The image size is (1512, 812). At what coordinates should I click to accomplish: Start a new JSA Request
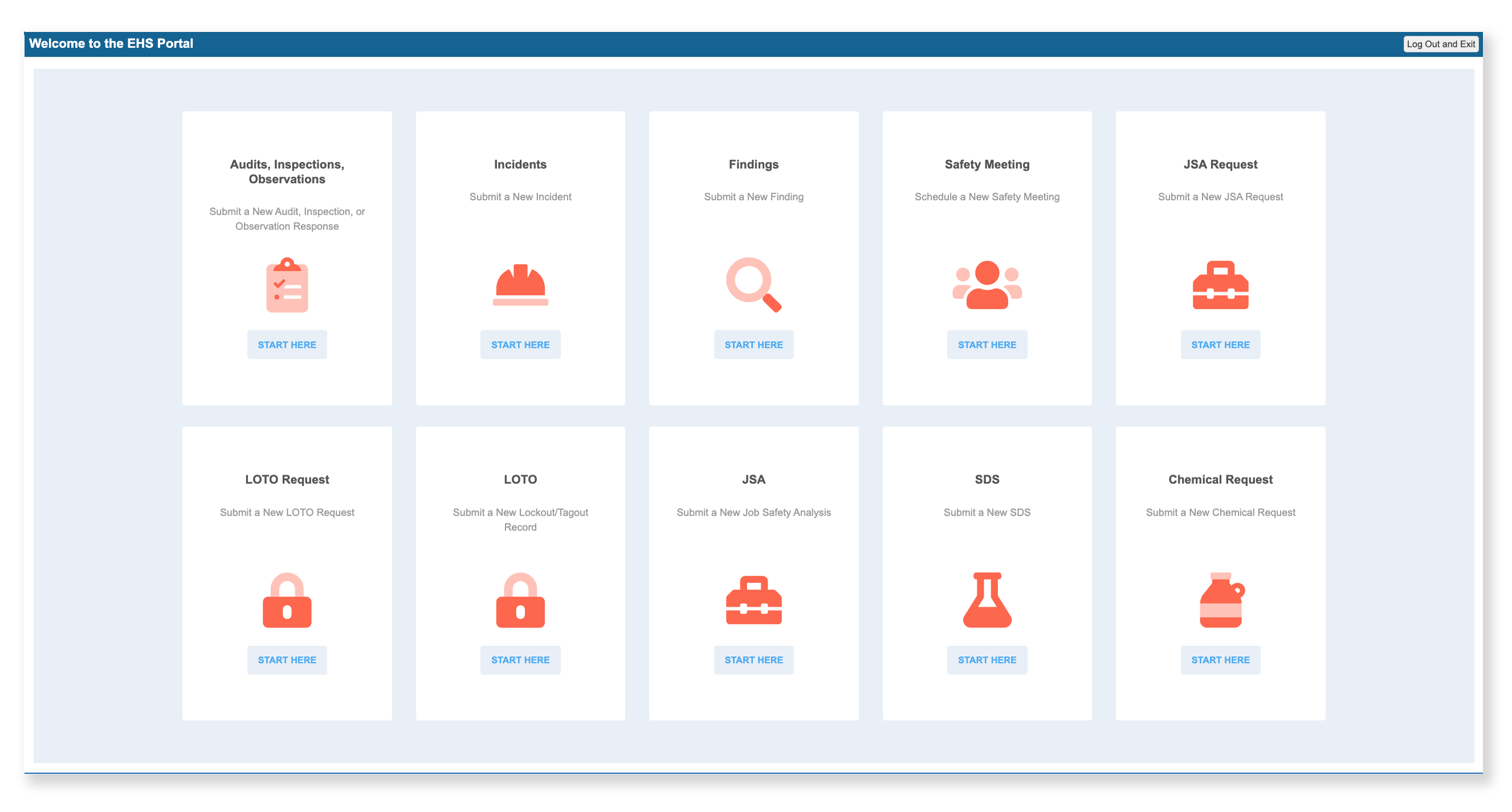pyautogui.click(x=1220, y=344)
